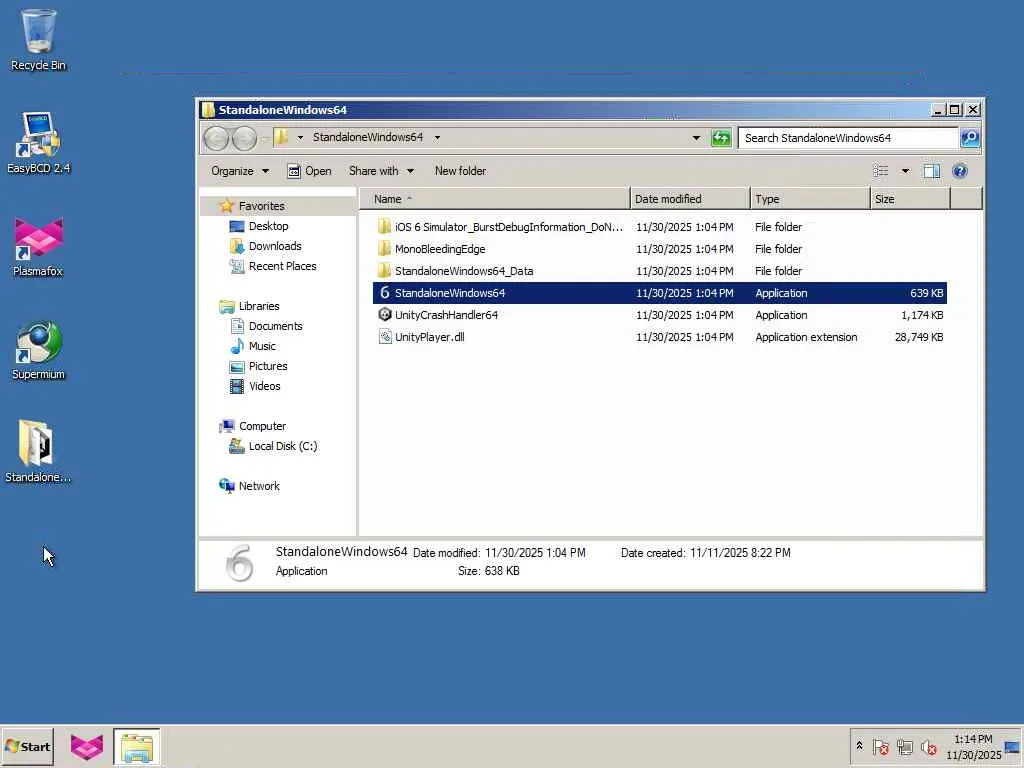Image resolution: width=1024 pixels, height=768 pixels.
Task: Select Videos library in navigation pane
Action: (264, 386)
